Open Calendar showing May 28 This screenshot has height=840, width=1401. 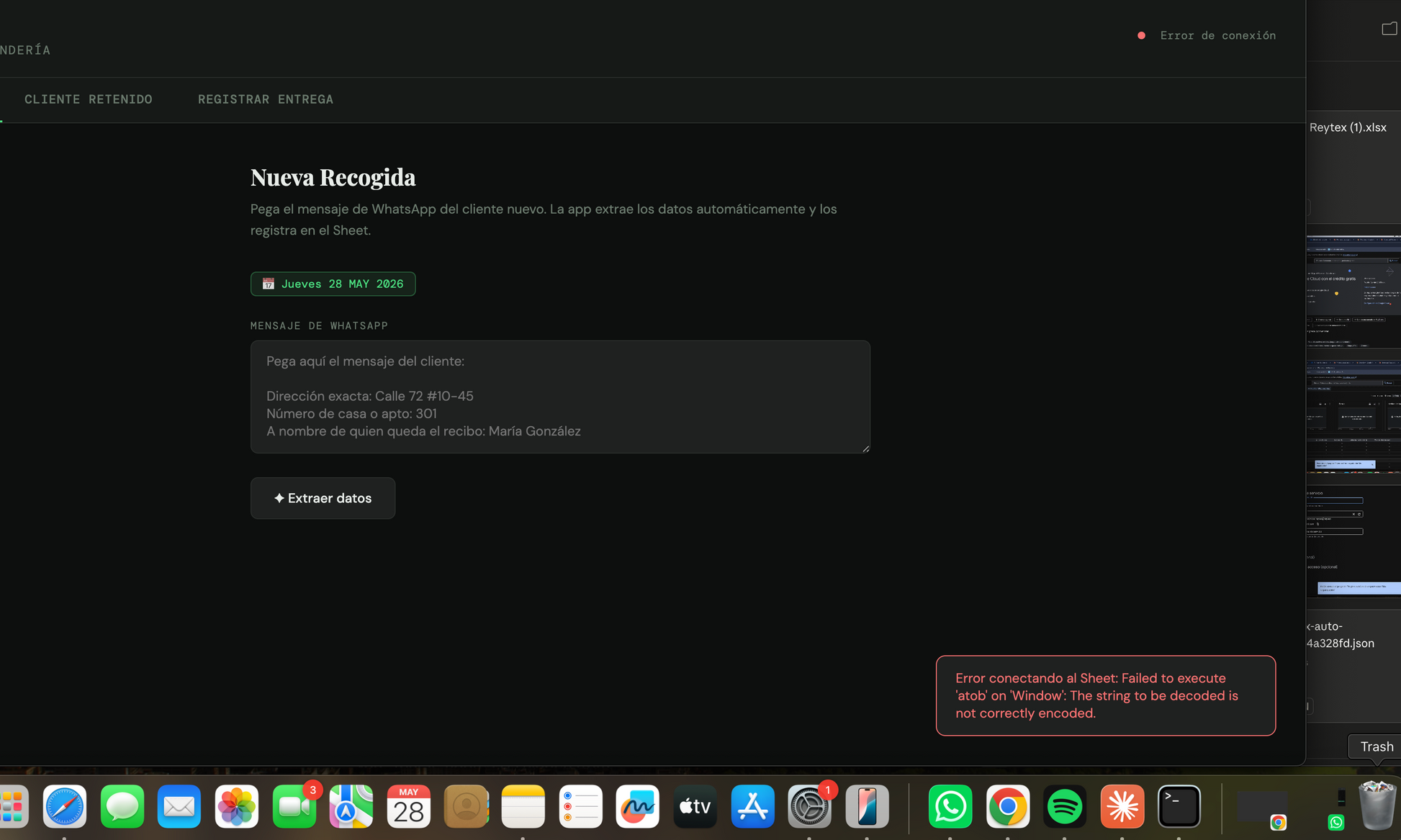(408, 806)
